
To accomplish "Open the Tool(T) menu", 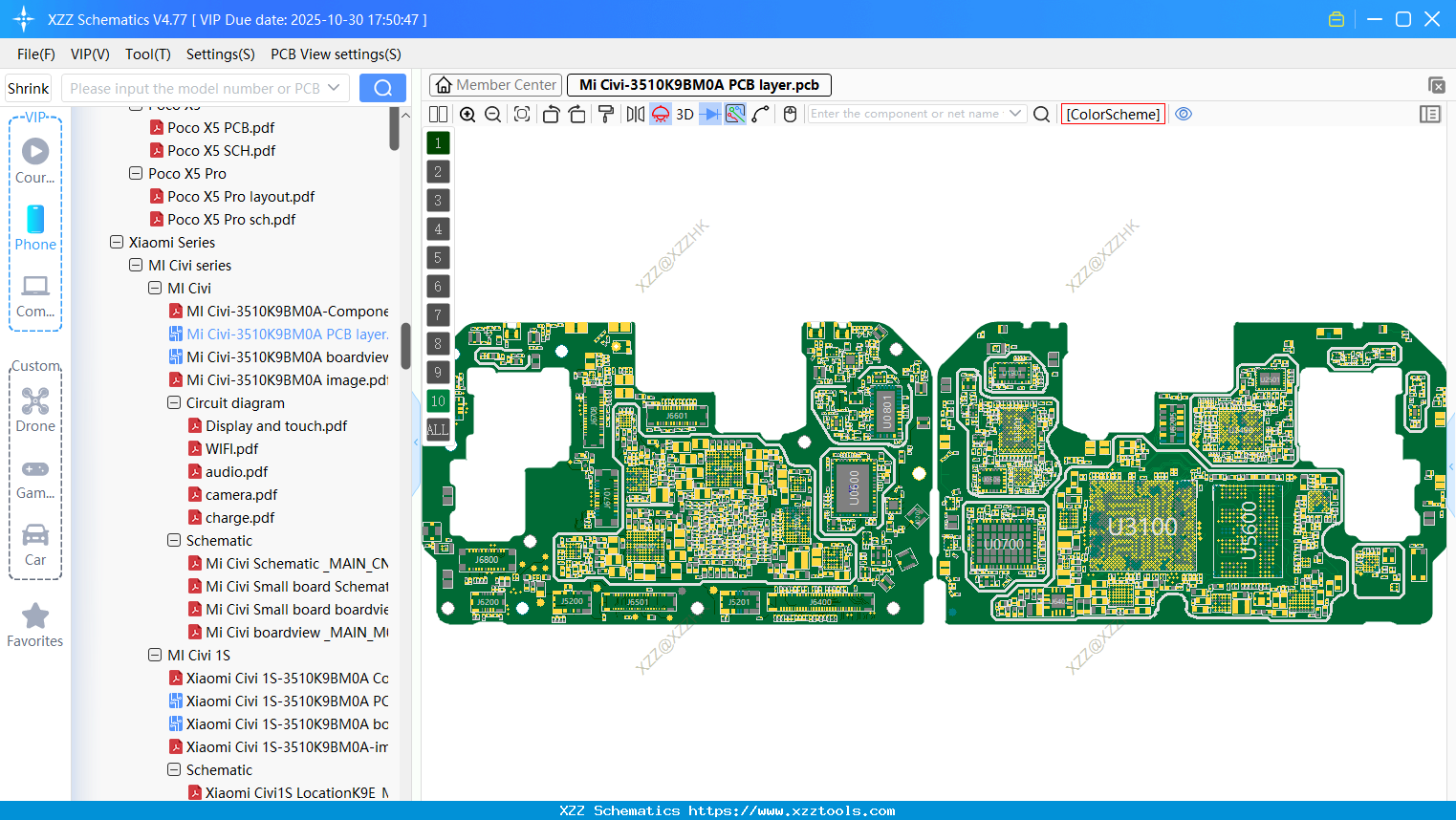I will [147, 54].
